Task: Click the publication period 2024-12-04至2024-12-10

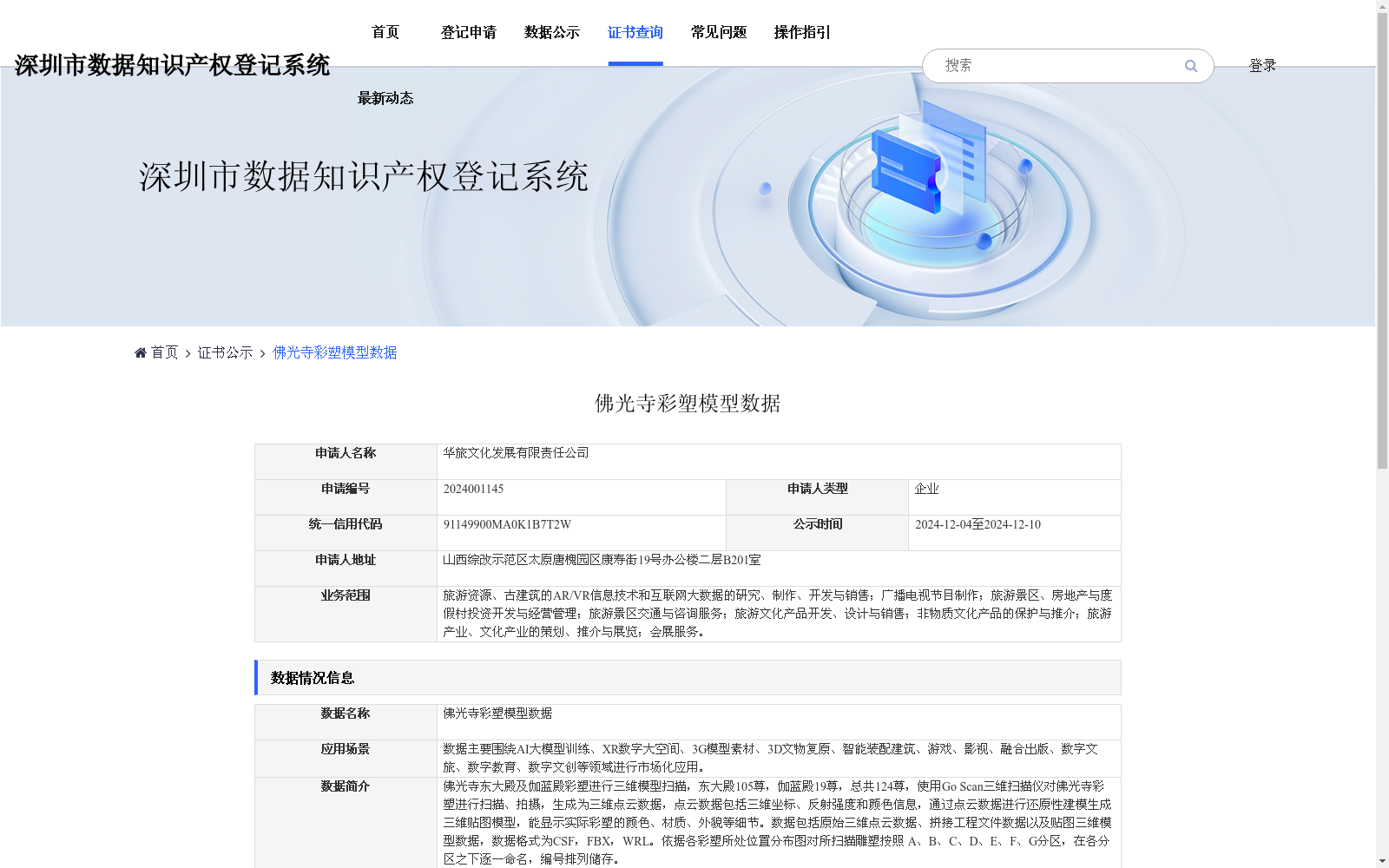Action: pos(978,524)
